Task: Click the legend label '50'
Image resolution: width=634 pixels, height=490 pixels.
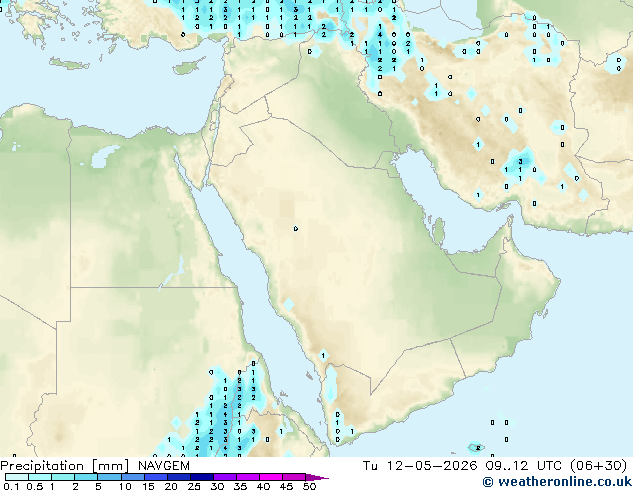Action: point(309,486)
